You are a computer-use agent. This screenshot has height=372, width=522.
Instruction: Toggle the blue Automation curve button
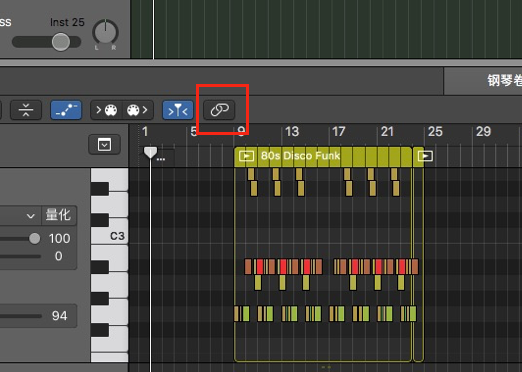[66, 110]
